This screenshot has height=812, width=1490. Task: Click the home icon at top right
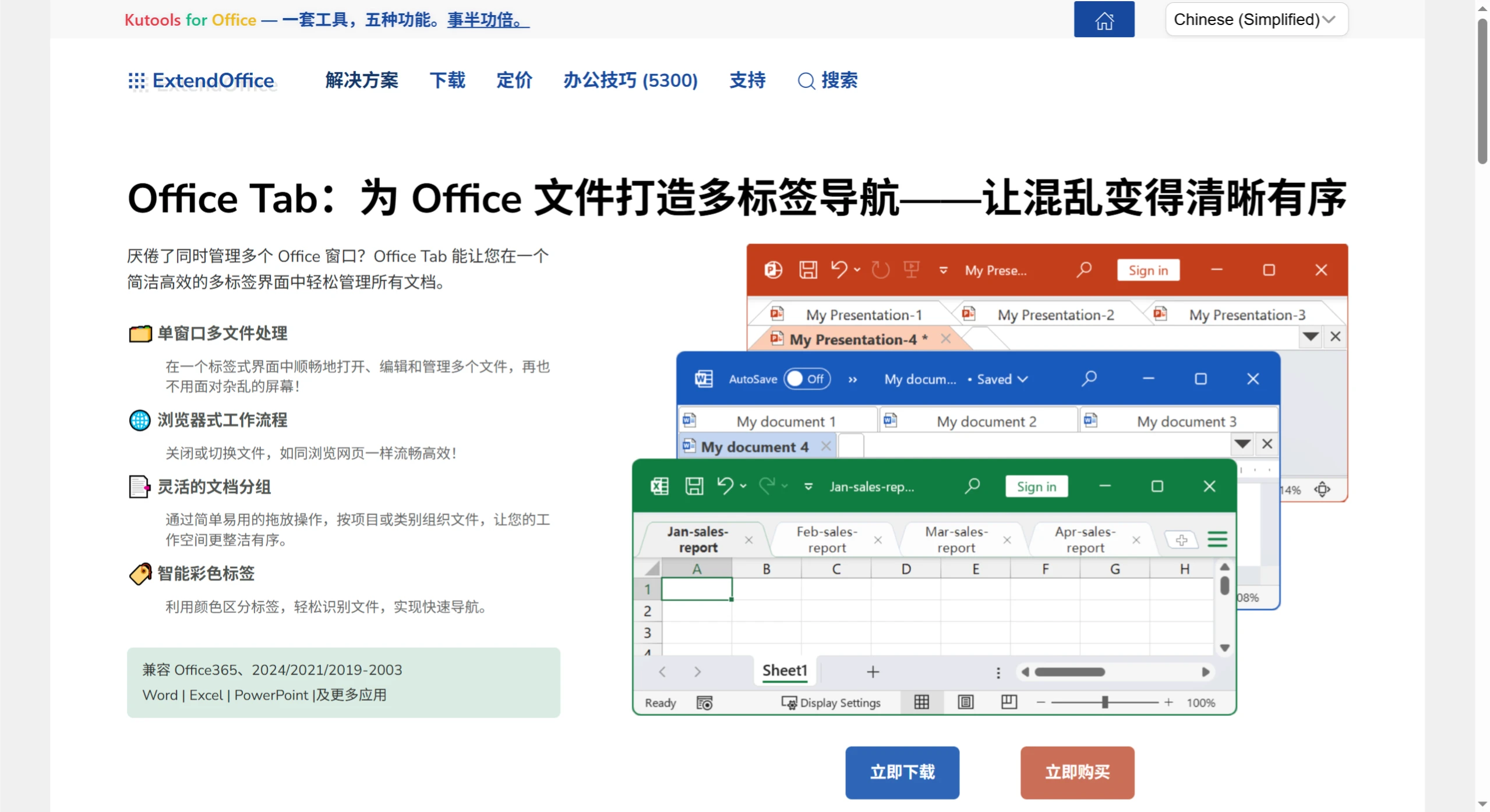1103,19
